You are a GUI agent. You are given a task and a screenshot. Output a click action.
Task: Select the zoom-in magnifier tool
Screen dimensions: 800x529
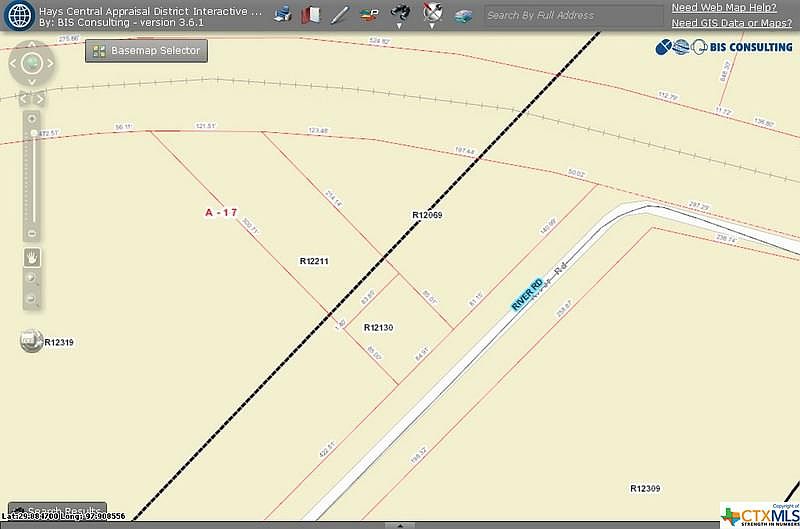[32, 278]
